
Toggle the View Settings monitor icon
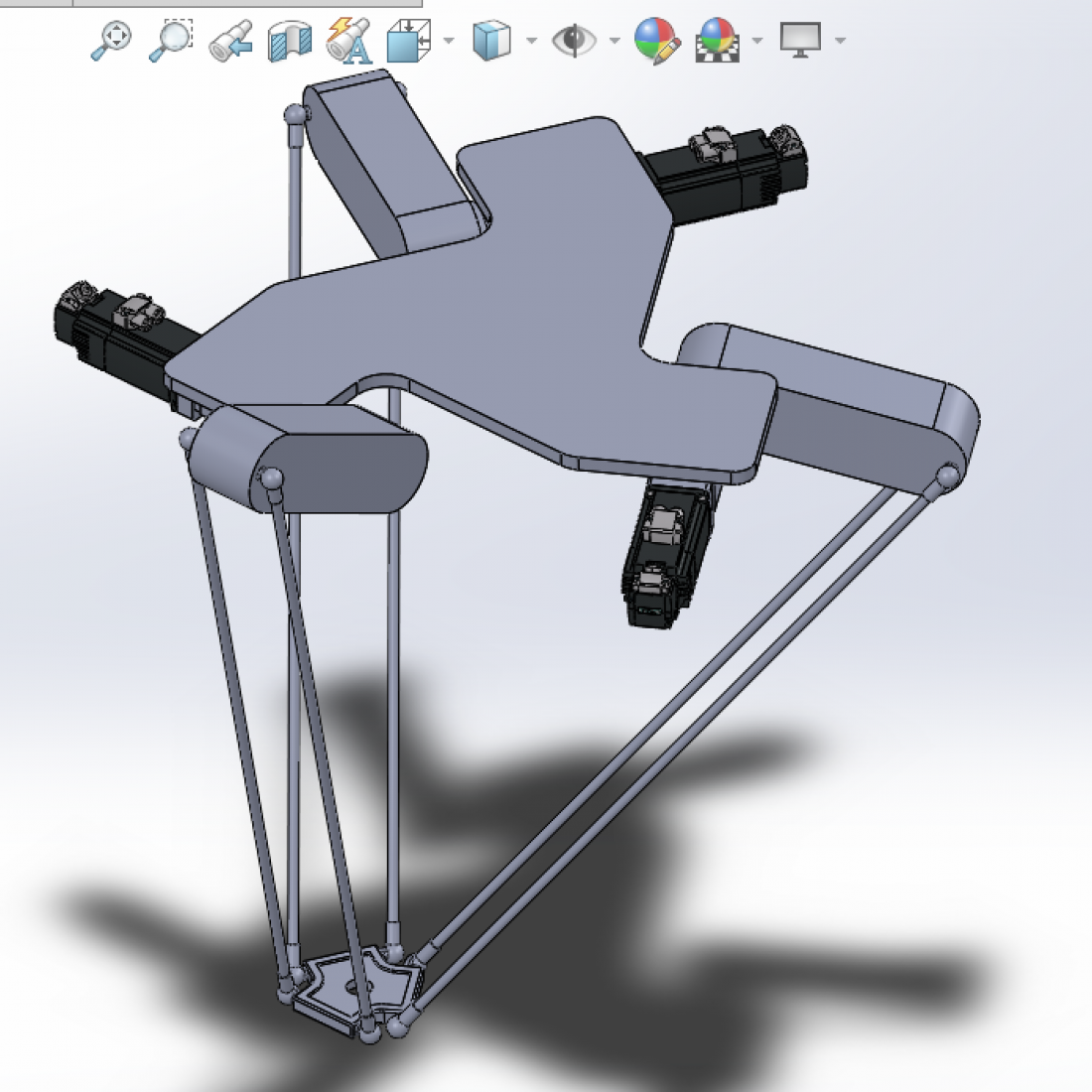click(x=799, y=40)
